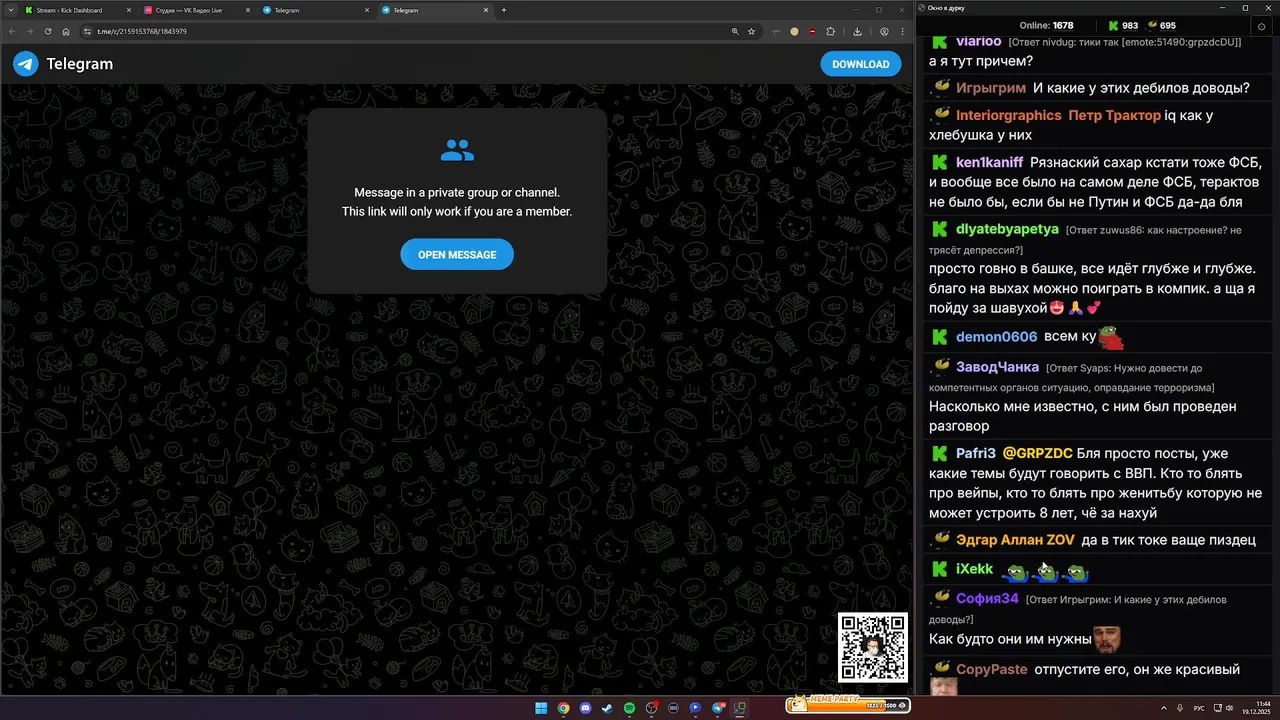Click username dlyatebyapetya in chat
Screen dimensions: 1280x720
(1007, 229)
